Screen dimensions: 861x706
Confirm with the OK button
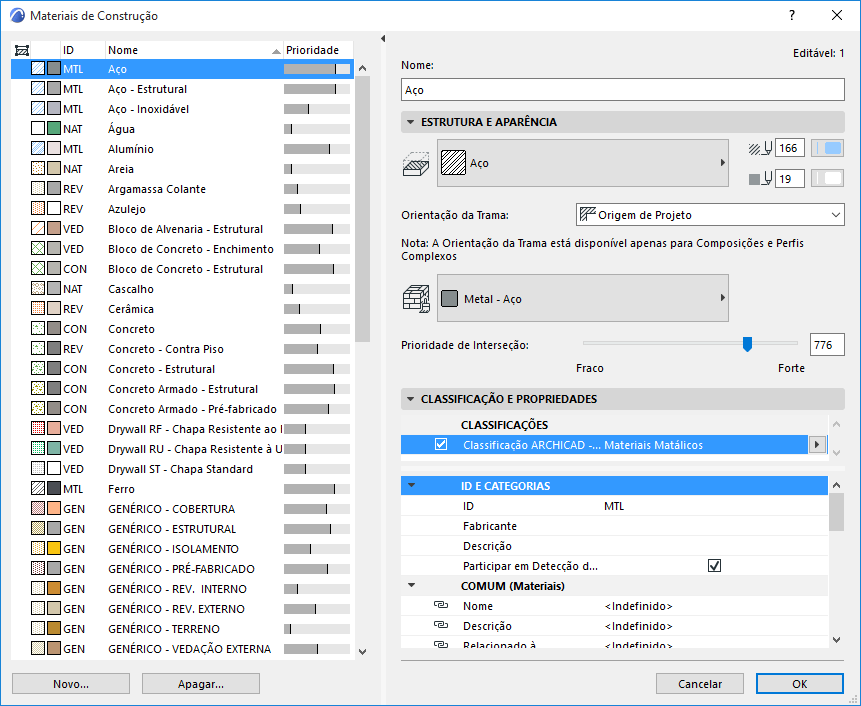(x=800, y=684)
